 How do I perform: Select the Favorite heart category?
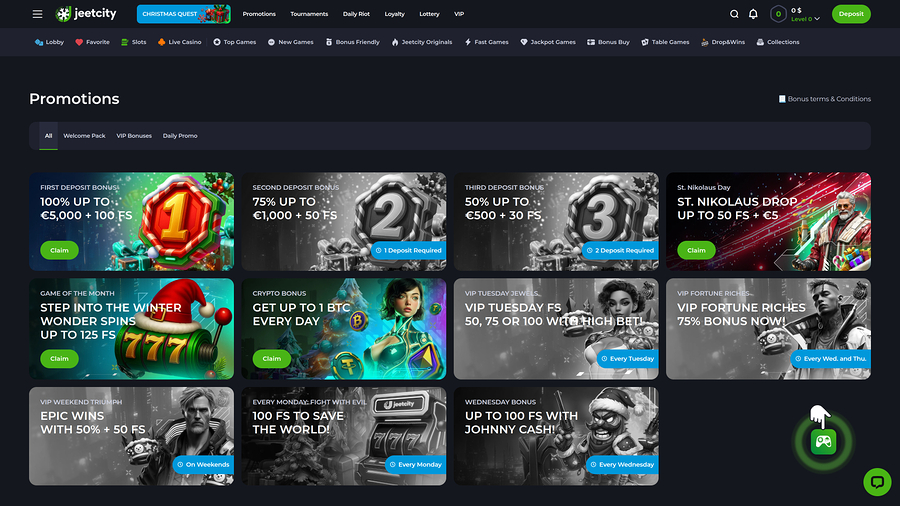(92, 42)
